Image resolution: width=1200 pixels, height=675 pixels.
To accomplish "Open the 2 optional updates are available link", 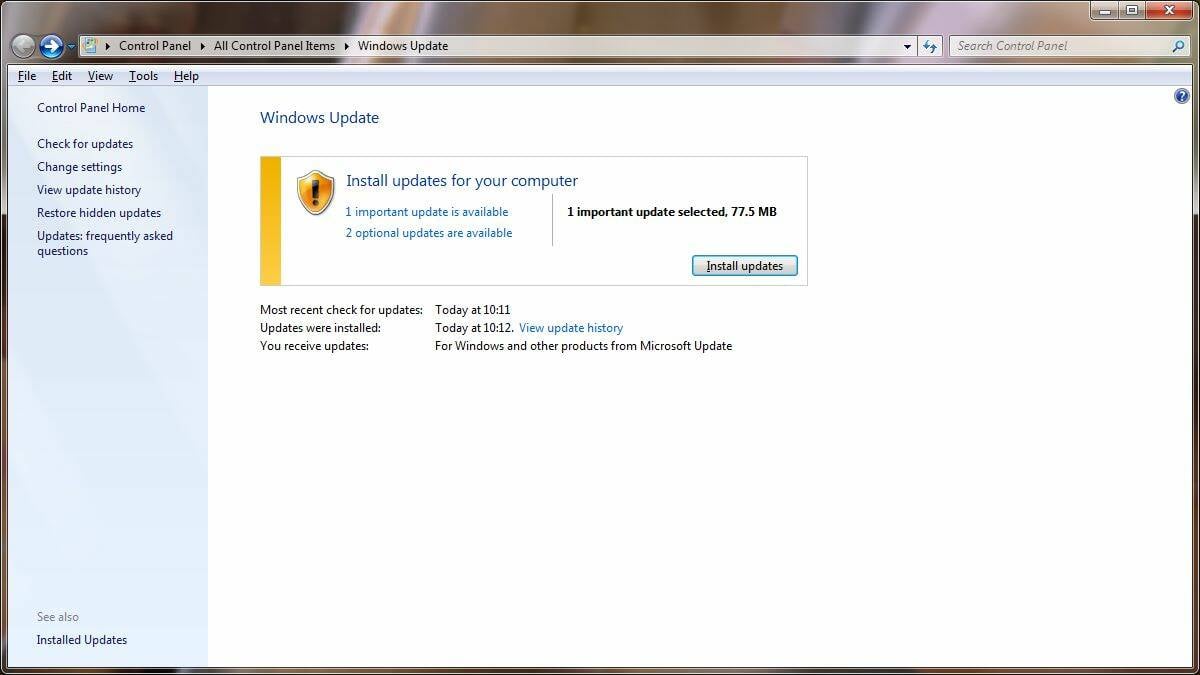I will 429,233.
